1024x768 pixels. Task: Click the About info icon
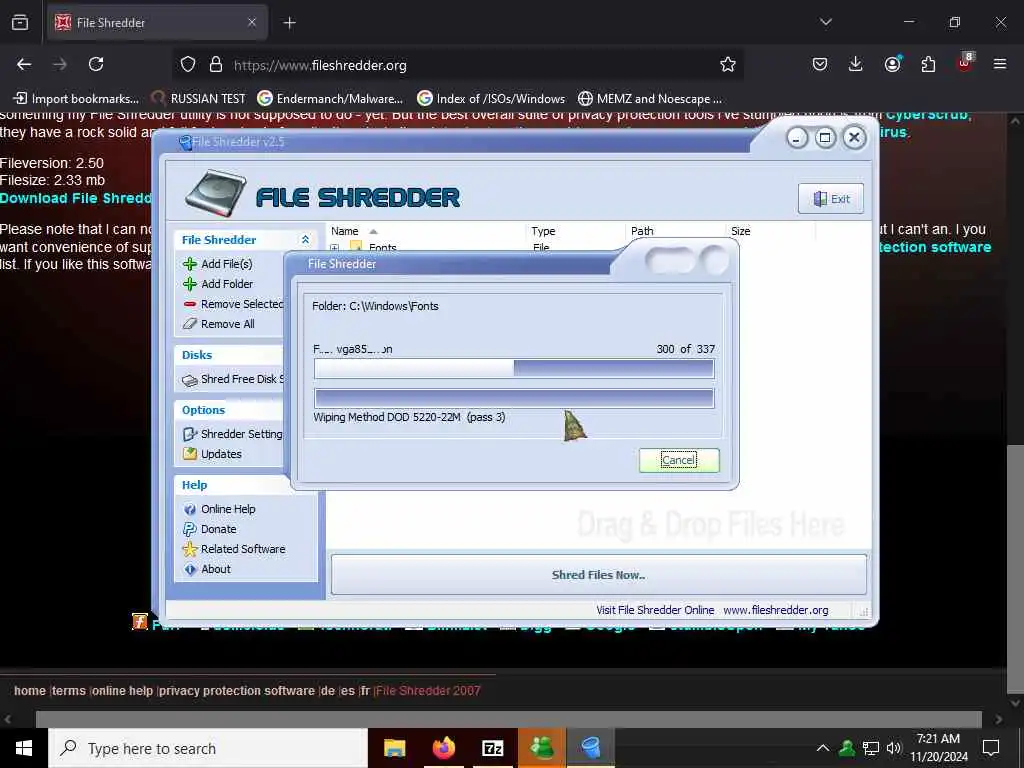point(190,569)
